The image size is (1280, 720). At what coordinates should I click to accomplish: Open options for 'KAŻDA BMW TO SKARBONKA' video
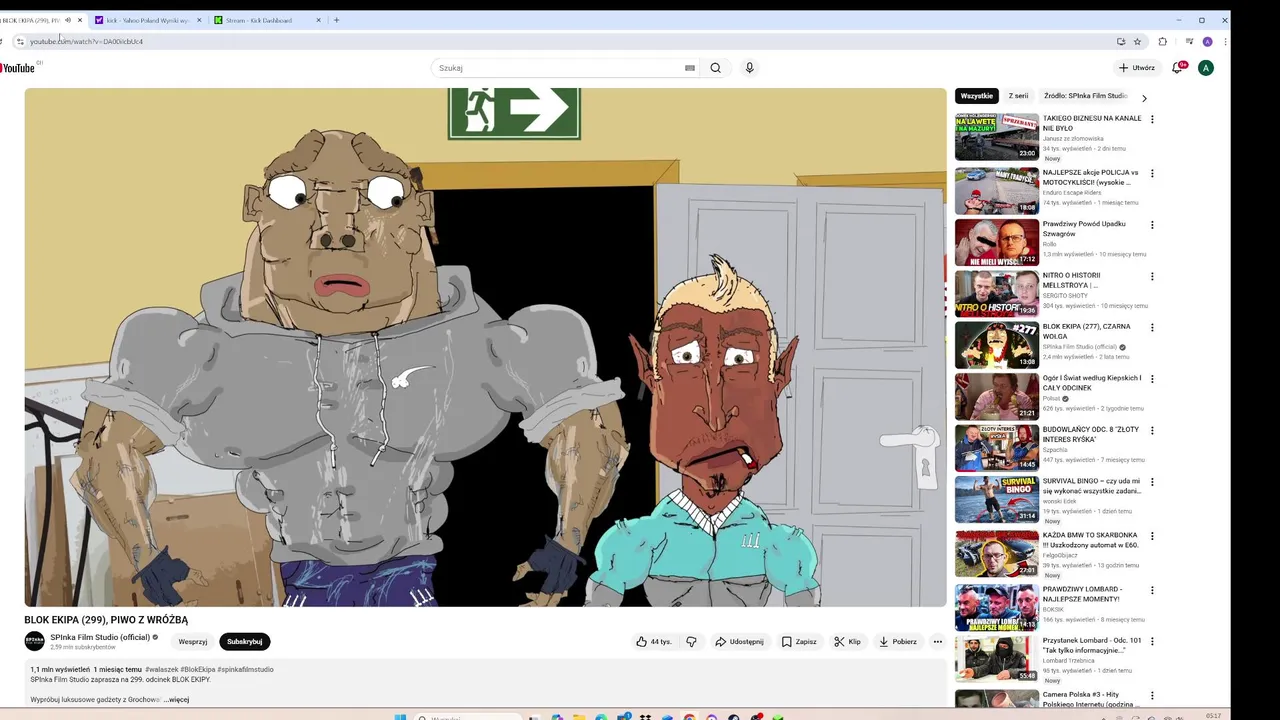pos(1152,536)
